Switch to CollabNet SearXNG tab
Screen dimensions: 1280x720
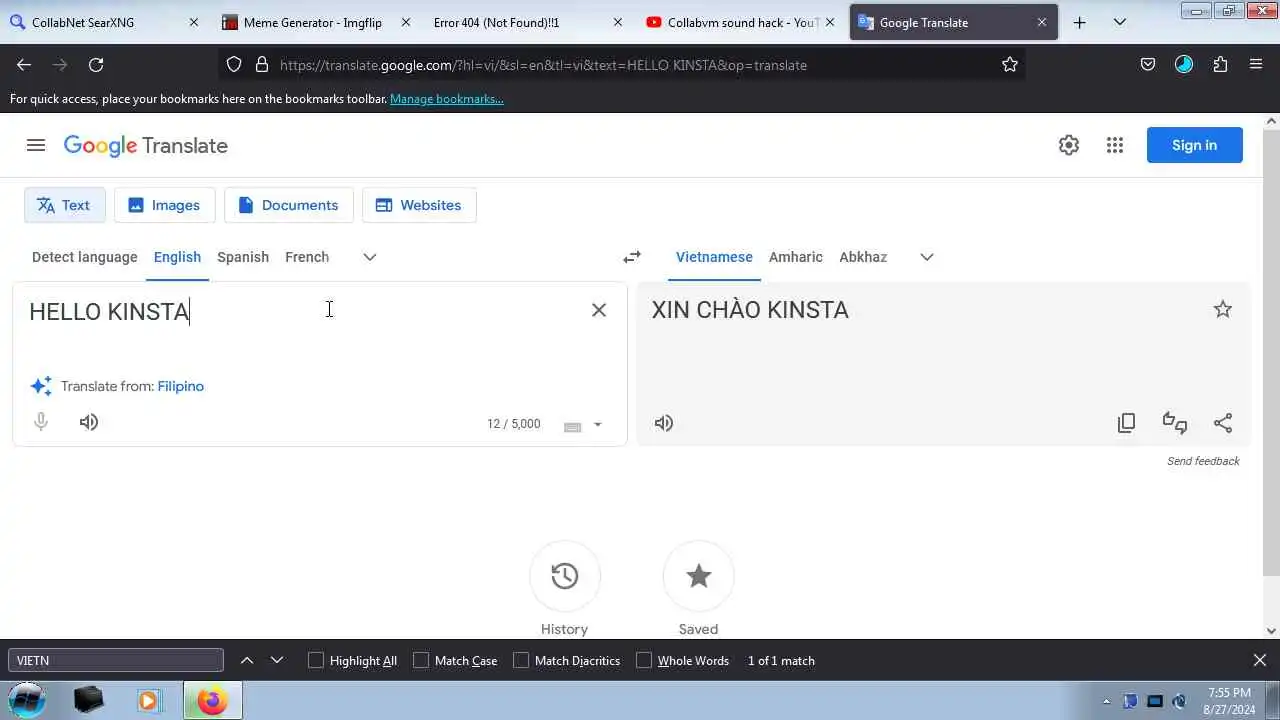coord(103,22)
